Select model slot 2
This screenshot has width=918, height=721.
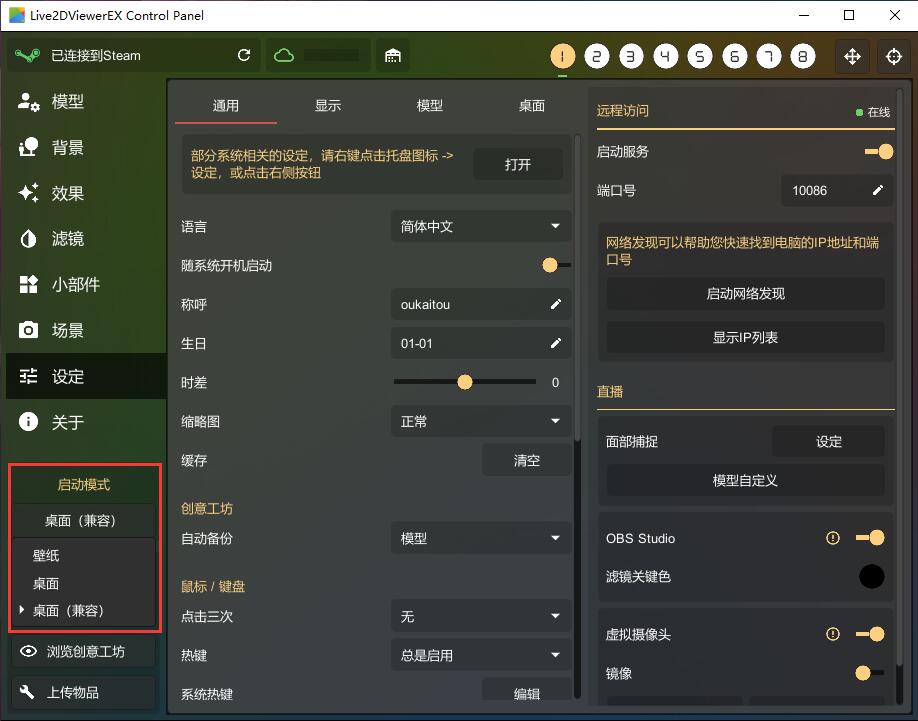[597, 56]
